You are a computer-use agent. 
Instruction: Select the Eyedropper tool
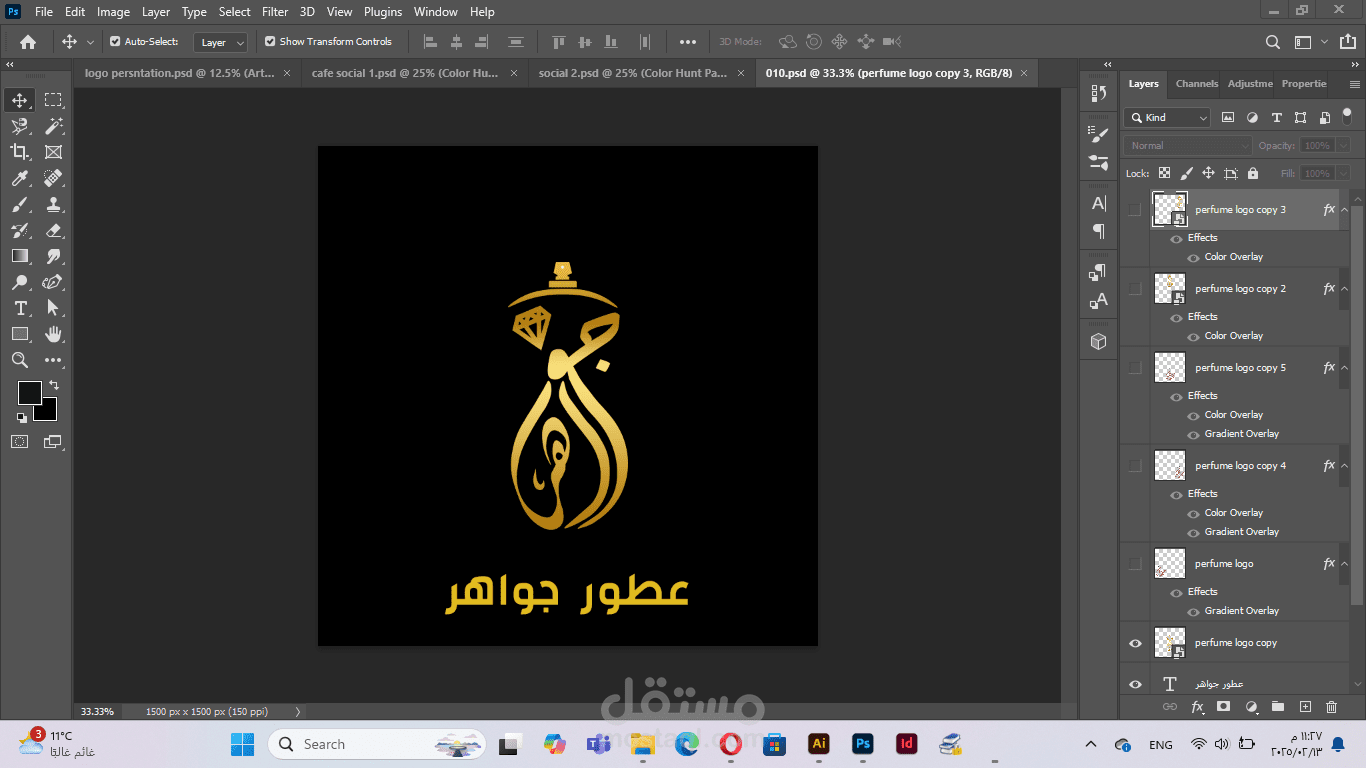(x=20, y=178)
